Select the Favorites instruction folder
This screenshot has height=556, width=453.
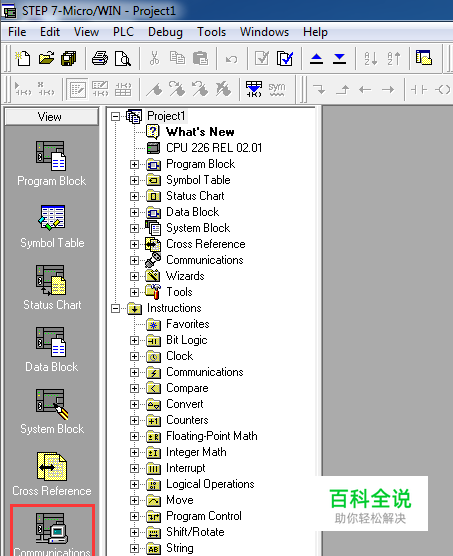coord(188,324)
